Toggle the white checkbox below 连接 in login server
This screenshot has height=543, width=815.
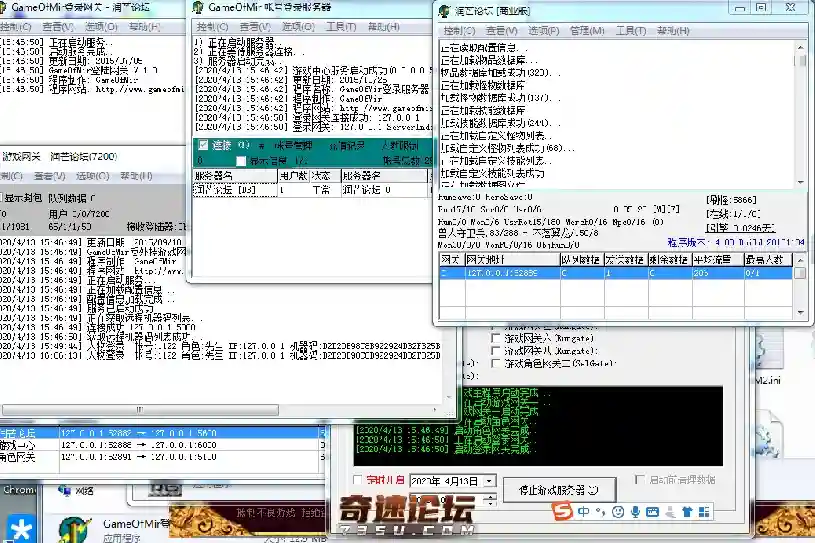[241, 161]
